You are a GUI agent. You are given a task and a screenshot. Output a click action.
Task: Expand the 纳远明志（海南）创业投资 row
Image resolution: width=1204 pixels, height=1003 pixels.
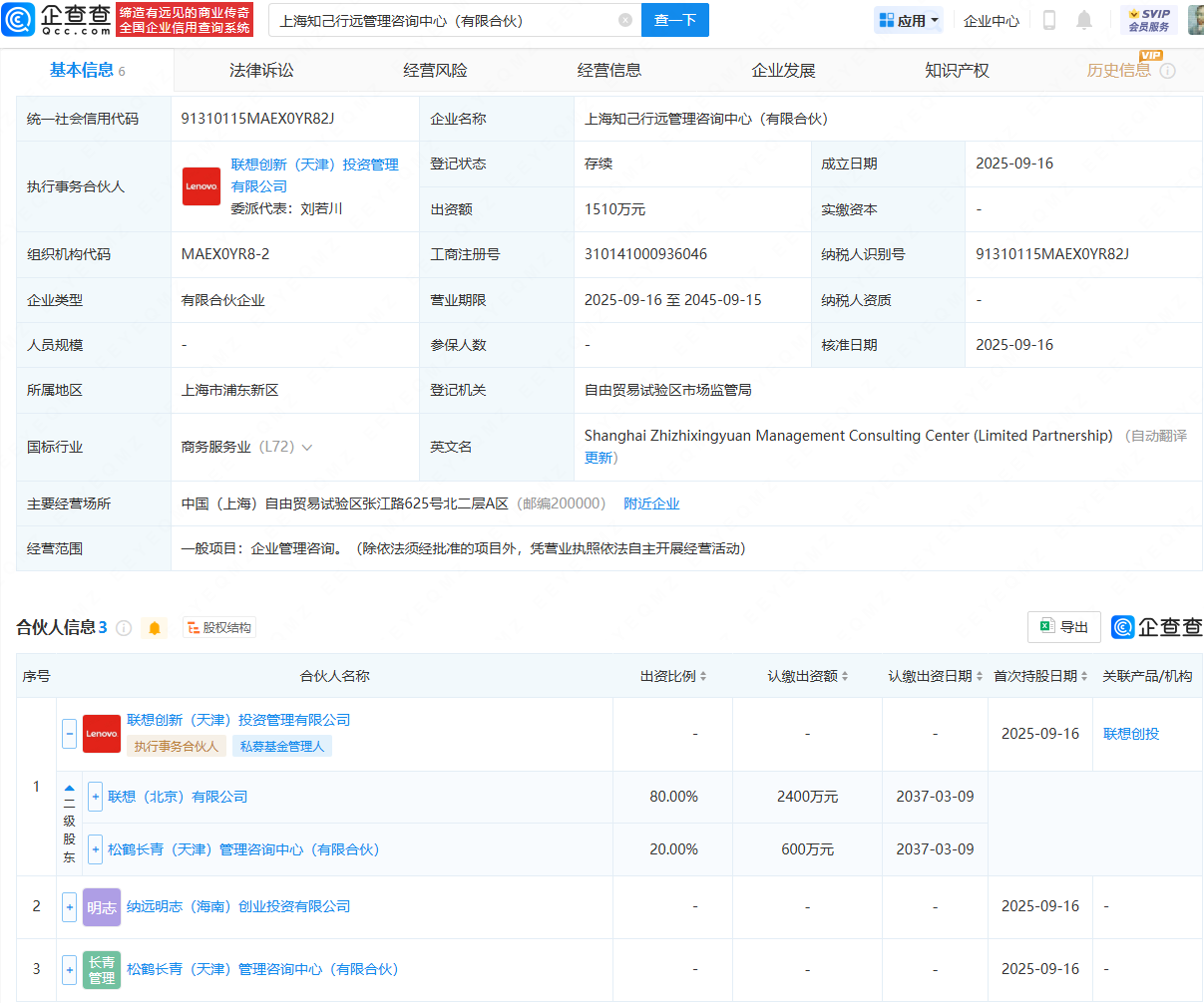(x=70, y=907)
